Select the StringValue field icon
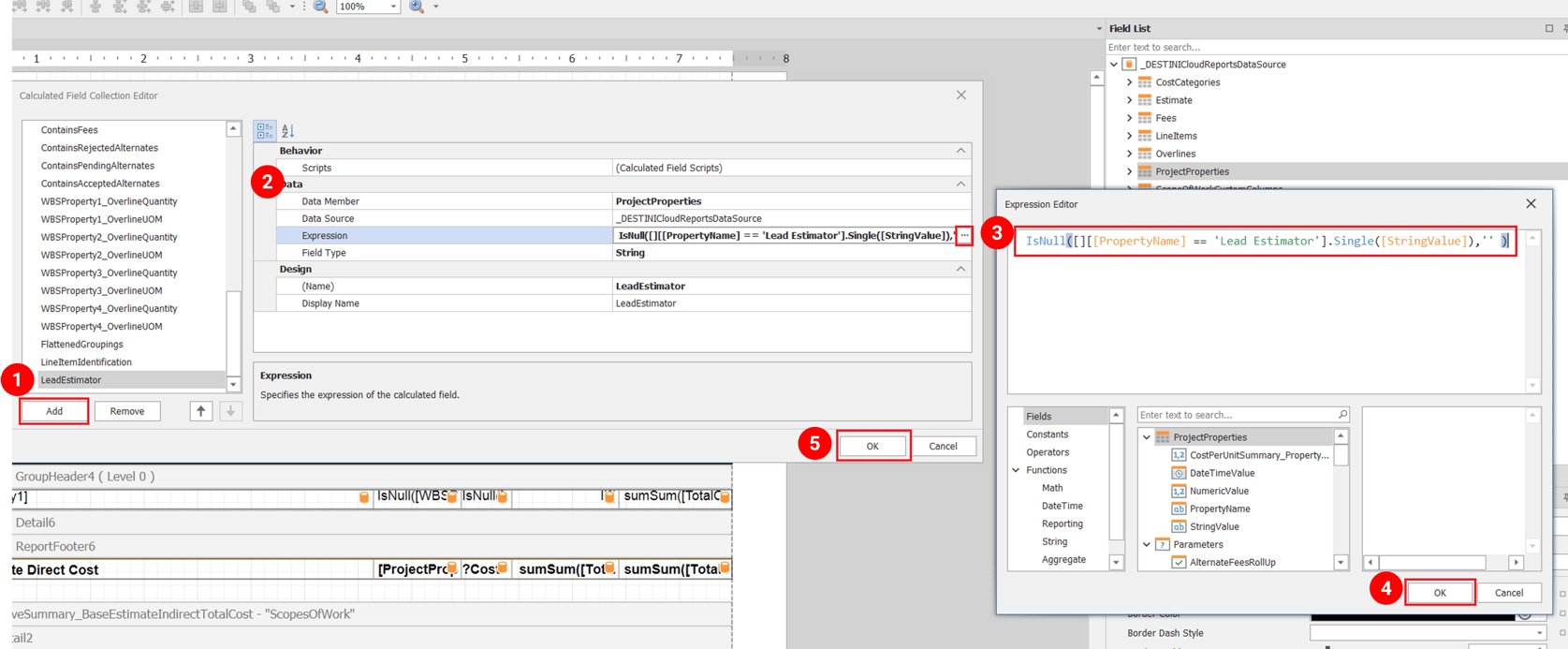The height and width of the screenshot is (649, 1568). click(1179, 526)
